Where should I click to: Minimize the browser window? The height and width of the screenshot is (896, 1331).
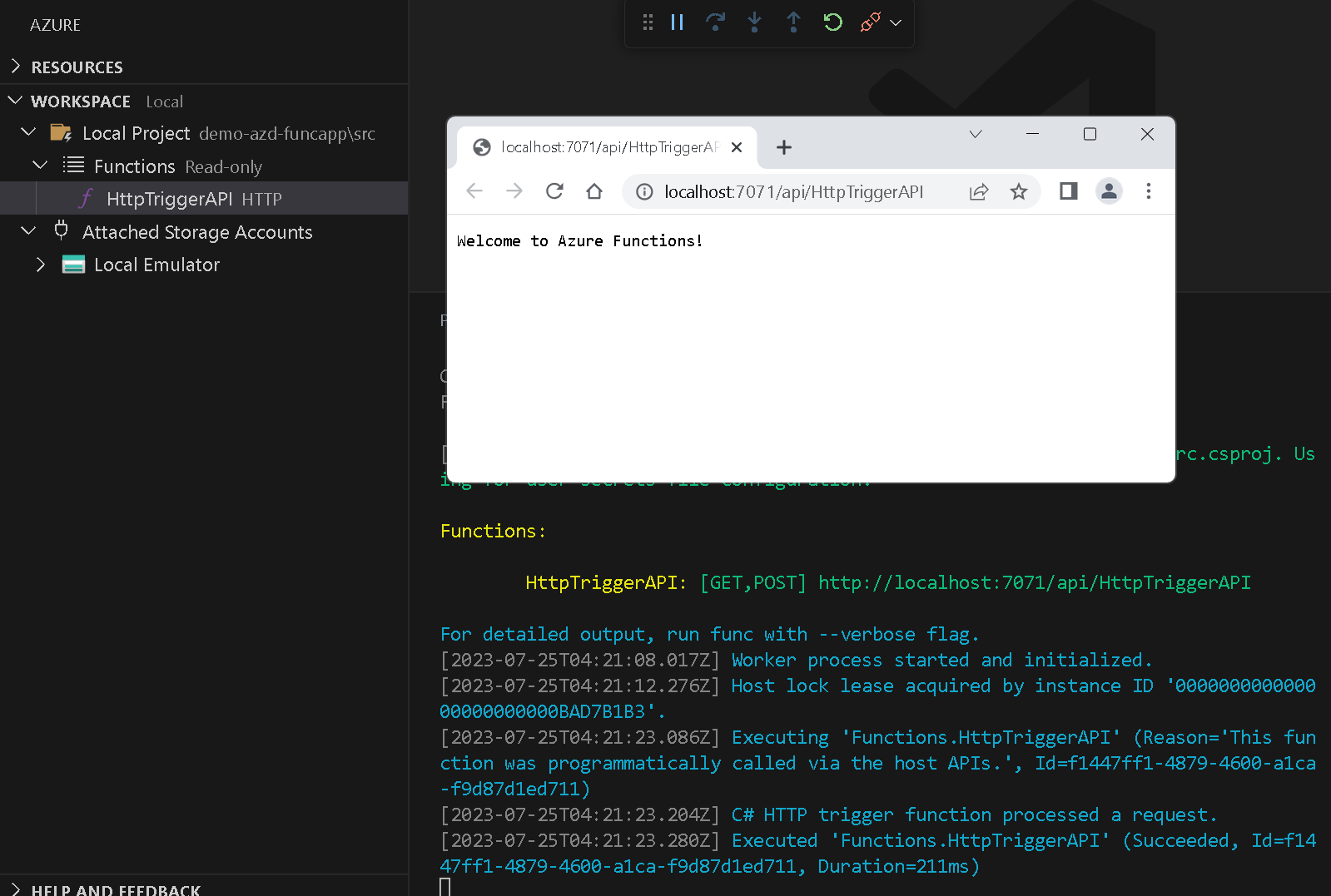coord(1032,134)
